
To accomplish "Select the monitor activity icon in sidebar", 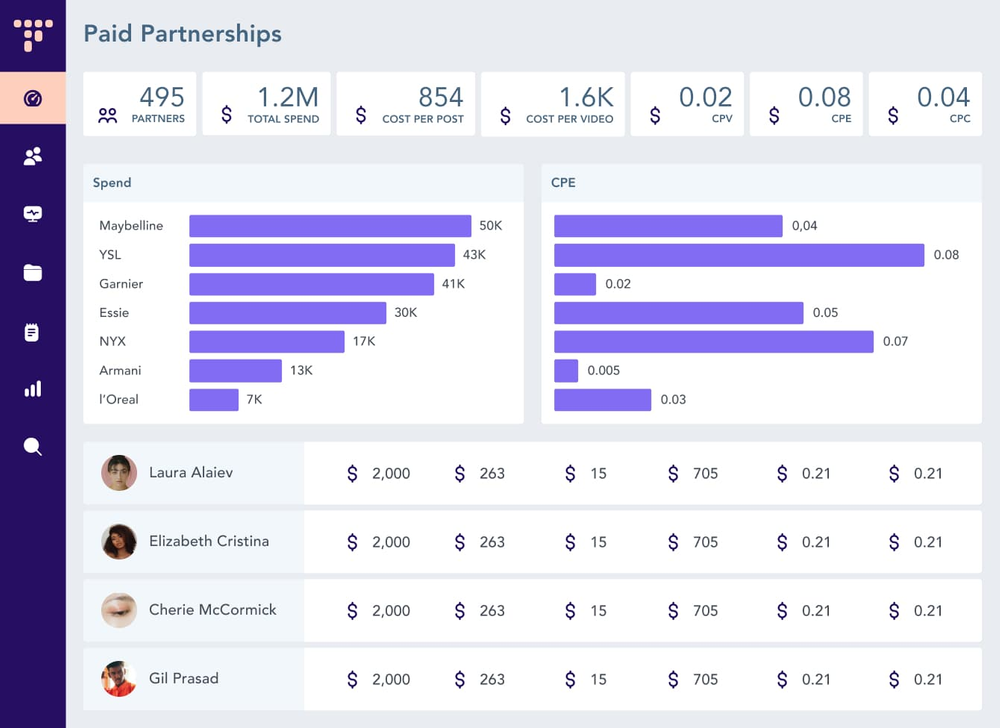I will (33, 214).
